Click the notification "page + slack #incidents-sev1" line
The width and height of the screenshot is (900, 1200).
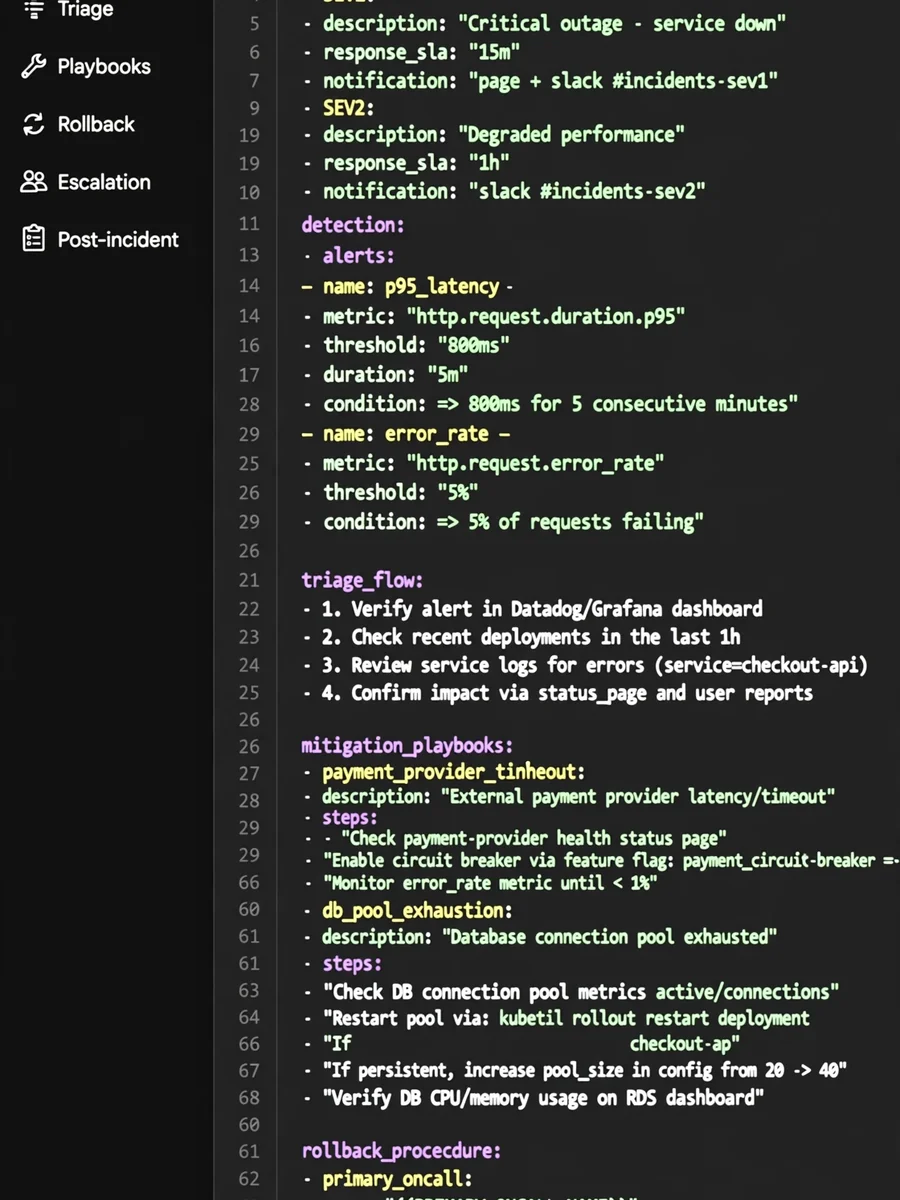(540, 80)
